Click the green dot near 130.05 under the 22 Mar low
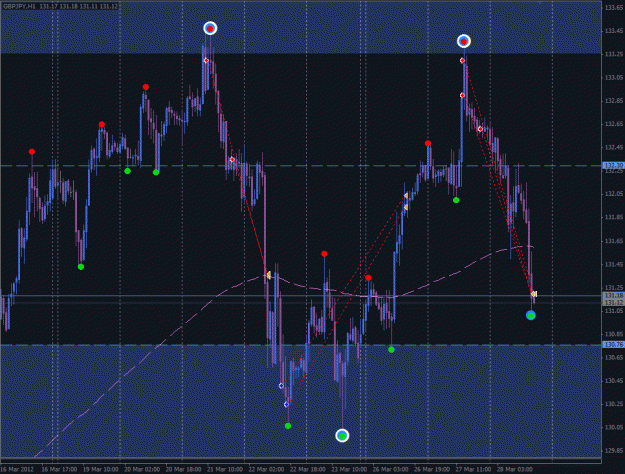Viewport: 625px width, 474px height. point(288,426)
